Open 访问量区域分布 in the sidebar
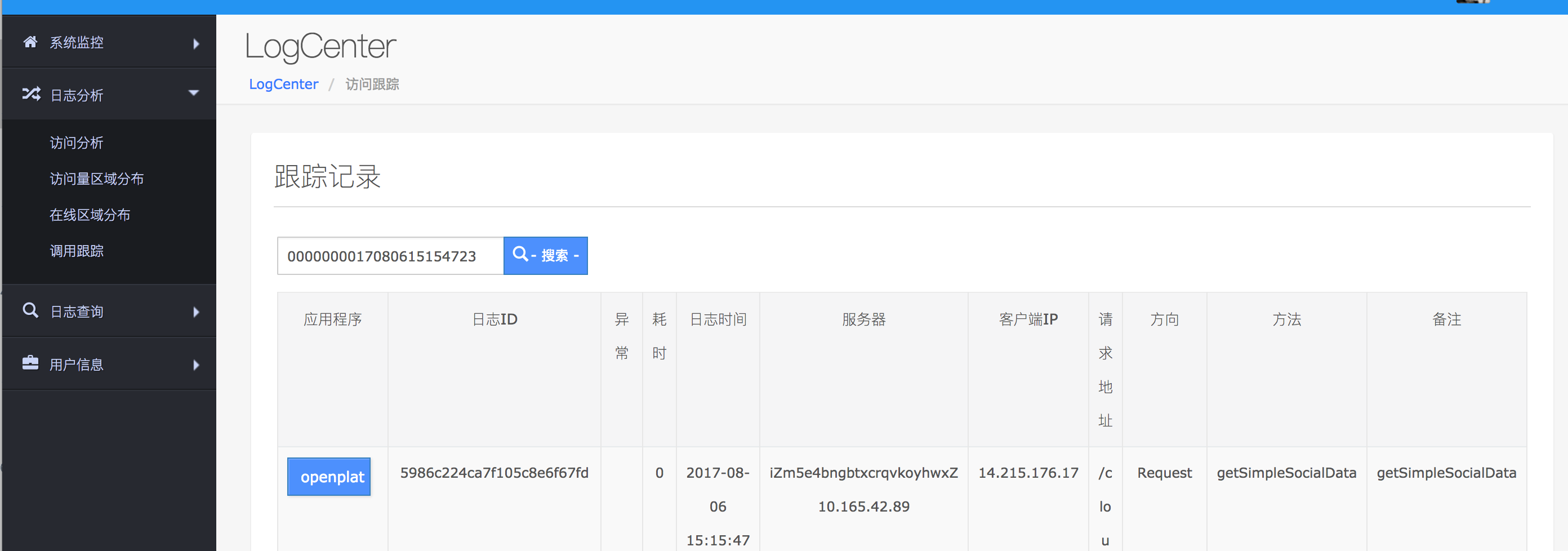Image resolution: width=1568 pixels, height=551 pixels. coord(97,179)
